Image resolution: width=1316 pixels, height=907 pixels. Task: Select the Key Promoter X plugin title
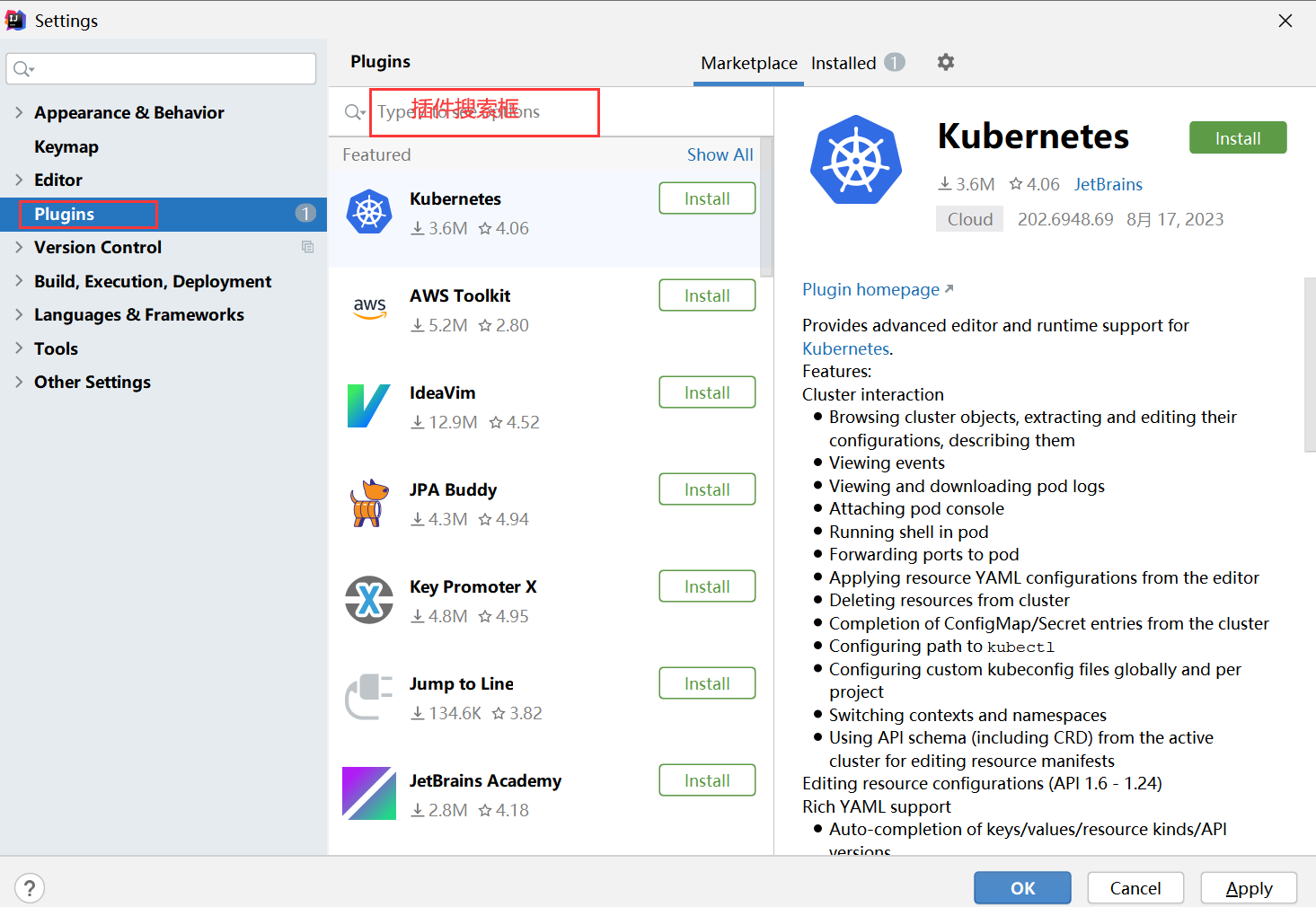(x=473, y=586)
